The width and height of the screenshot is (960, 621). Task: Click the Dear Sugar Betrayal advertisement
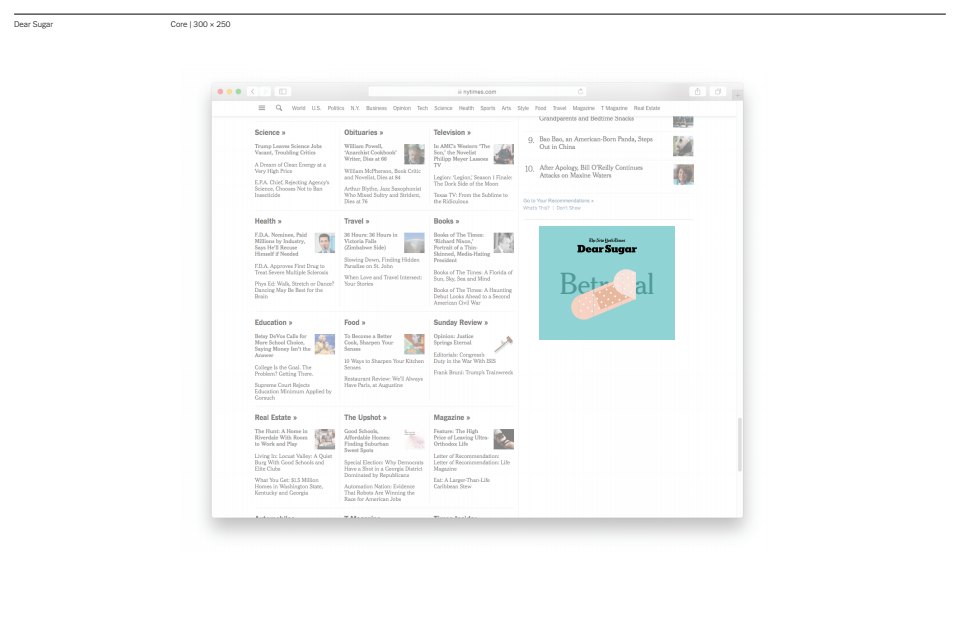(x=606, y=283)
